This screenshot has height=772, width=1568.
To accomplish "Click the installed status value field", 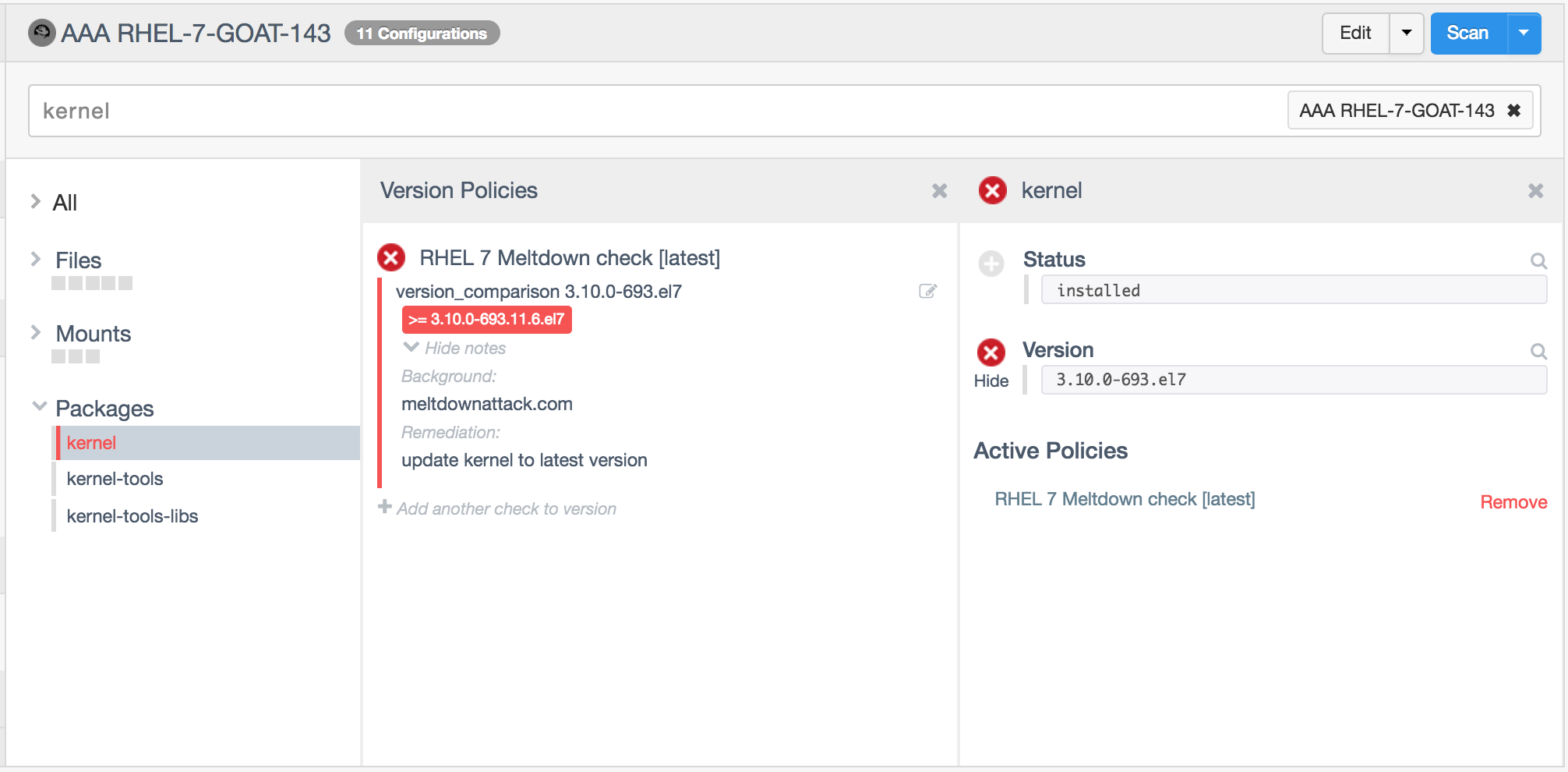I will coord(1294,290).
